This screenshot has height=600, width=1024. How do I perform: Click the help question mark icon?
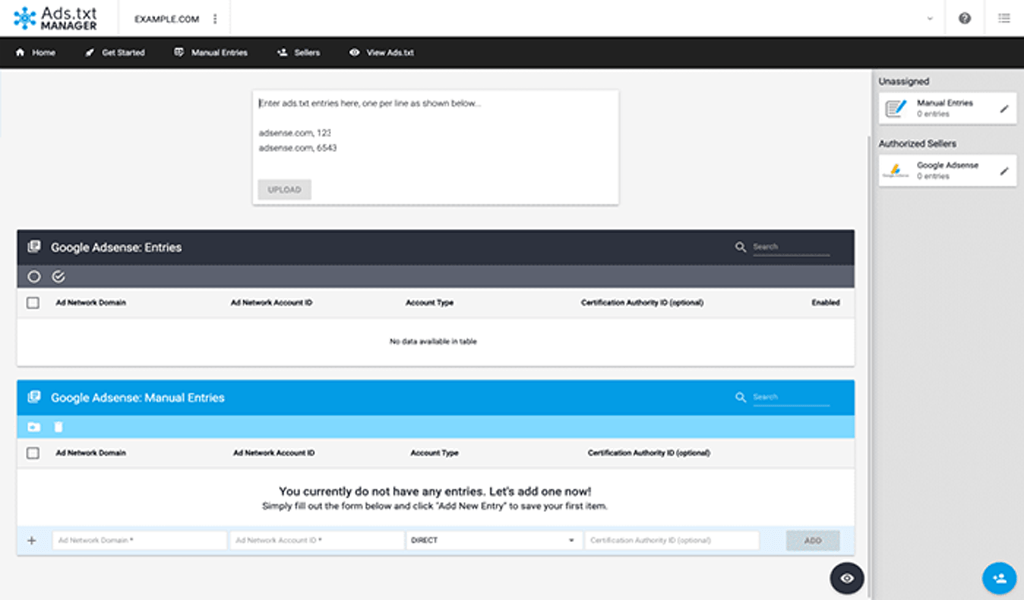tap(964, 18)
